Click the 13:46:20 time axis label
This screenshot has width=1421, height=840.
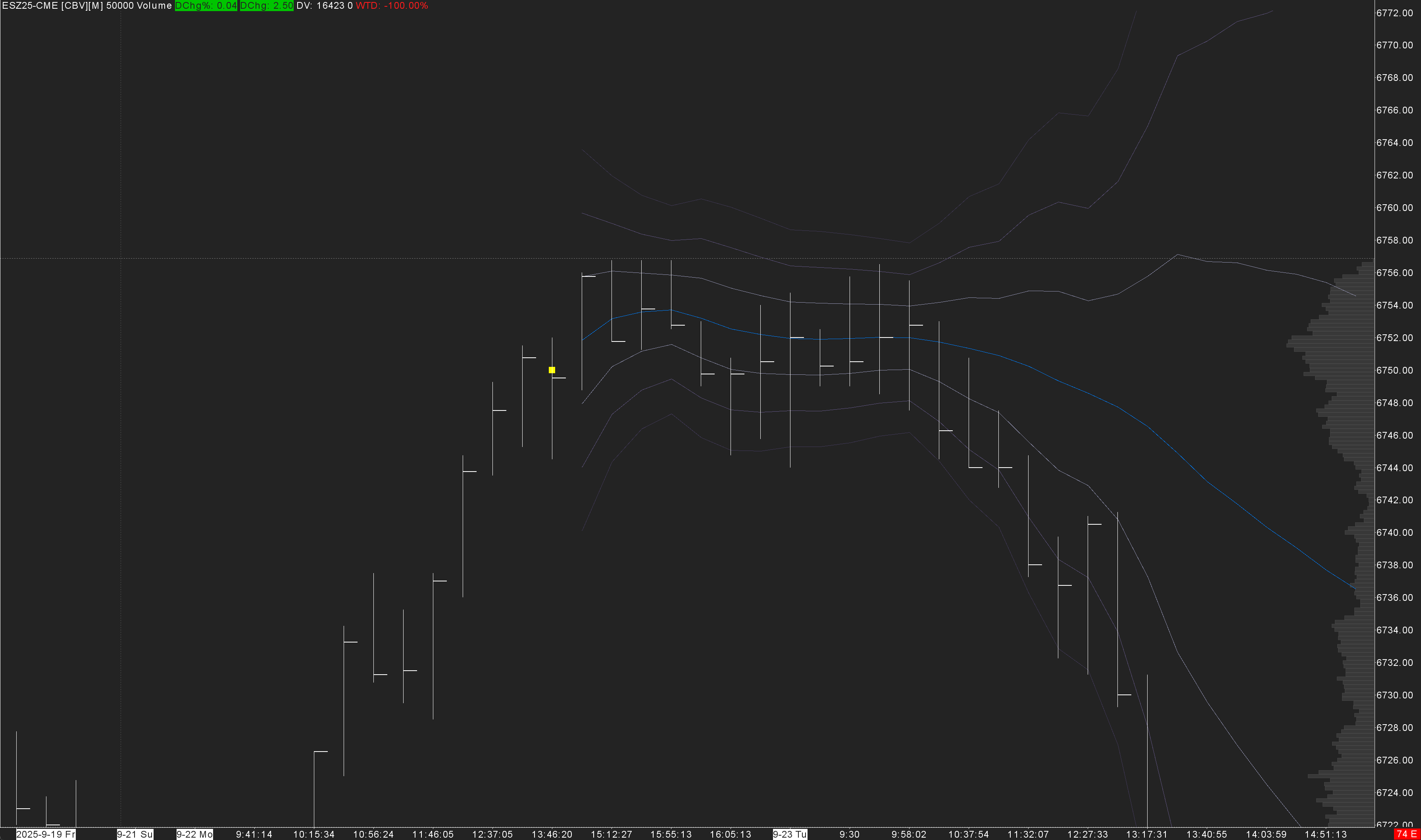pyautogui.click(x=552, y=834)
